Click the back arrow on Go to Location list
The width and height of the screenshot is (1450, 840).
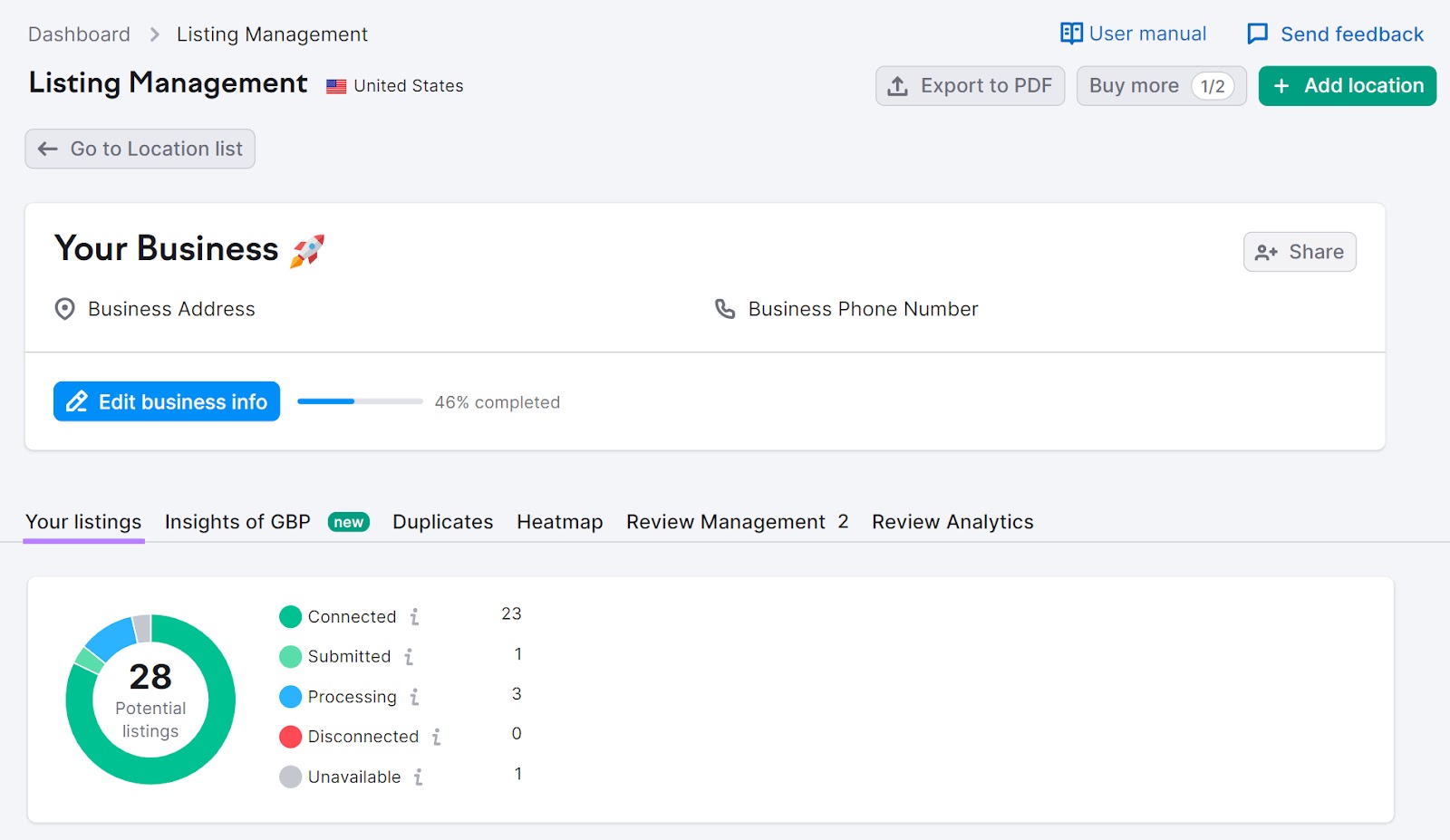pyautogui.click(x=47, y=149)
